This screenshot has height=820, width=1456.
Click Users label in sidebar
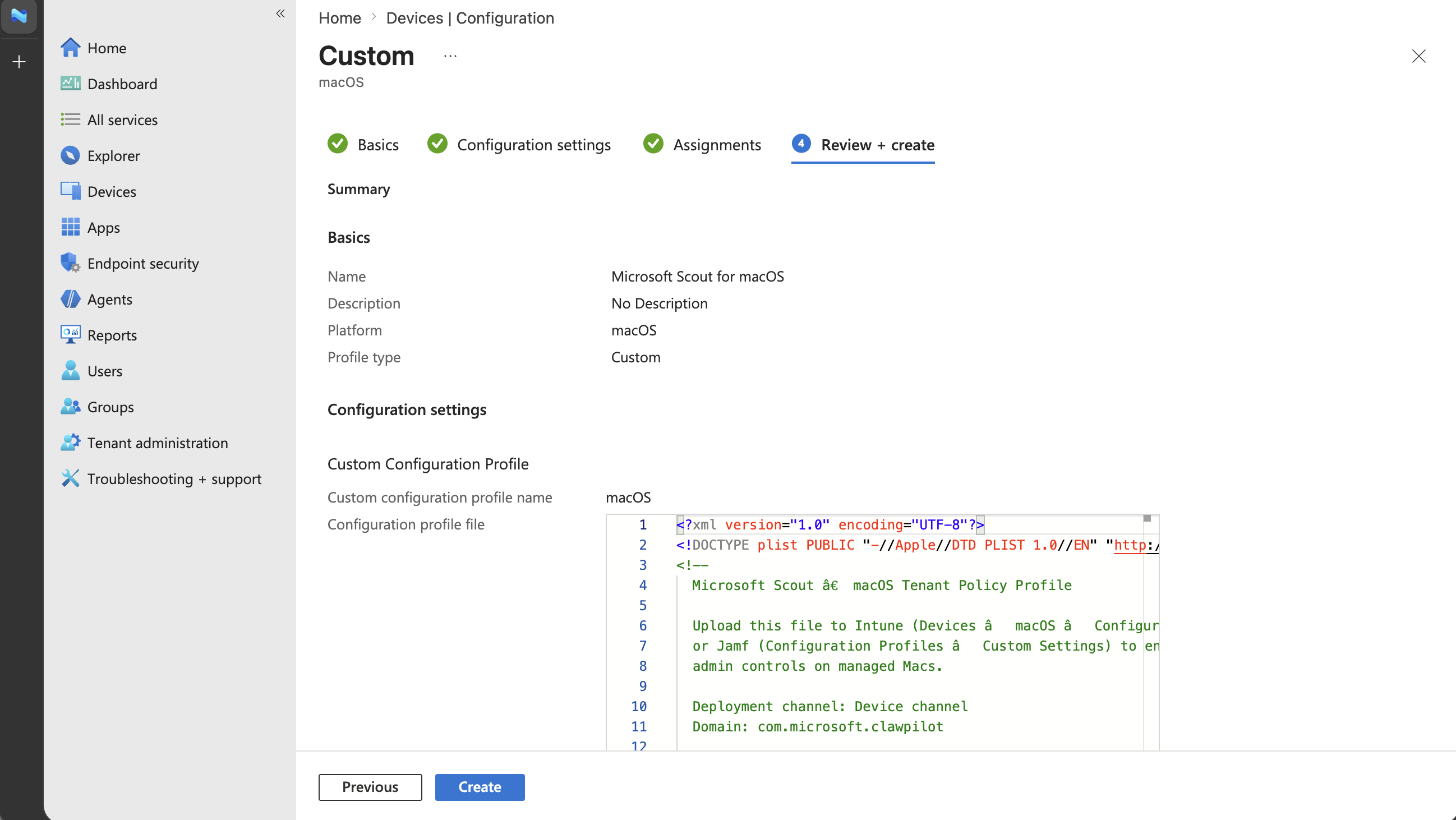[104, 371]
